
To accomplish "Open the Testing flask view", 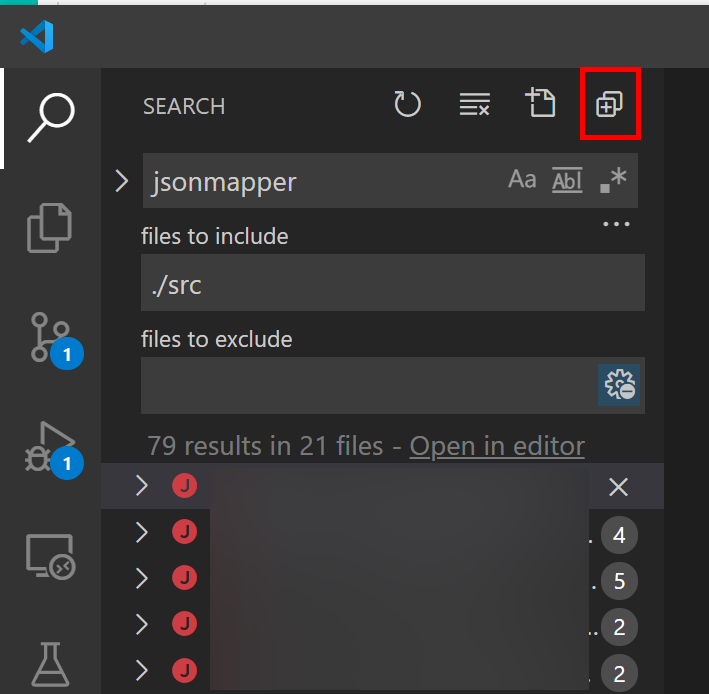I will 50,665.
